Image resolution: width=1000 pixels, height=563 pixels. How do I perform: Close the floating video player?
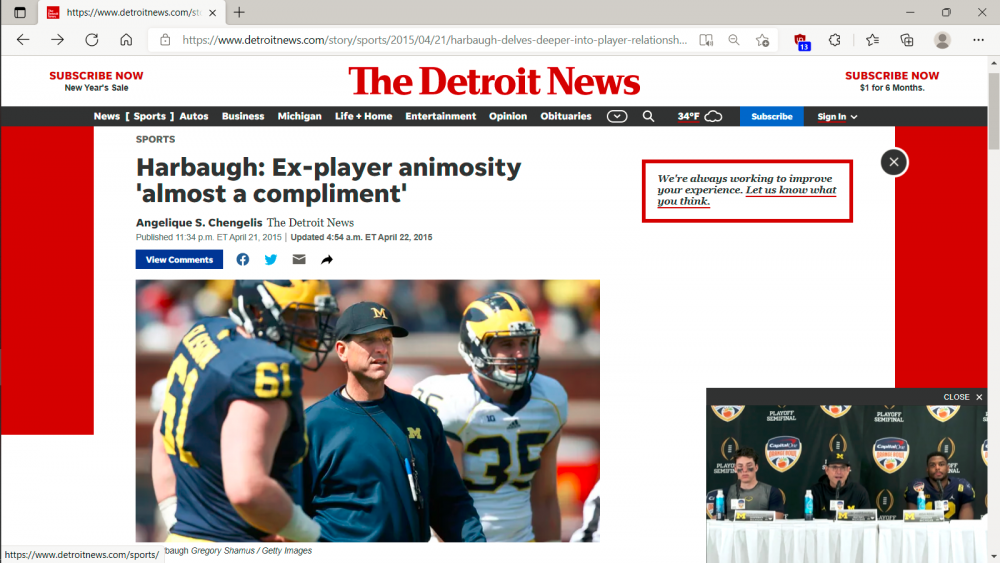(x=963, y=397)
